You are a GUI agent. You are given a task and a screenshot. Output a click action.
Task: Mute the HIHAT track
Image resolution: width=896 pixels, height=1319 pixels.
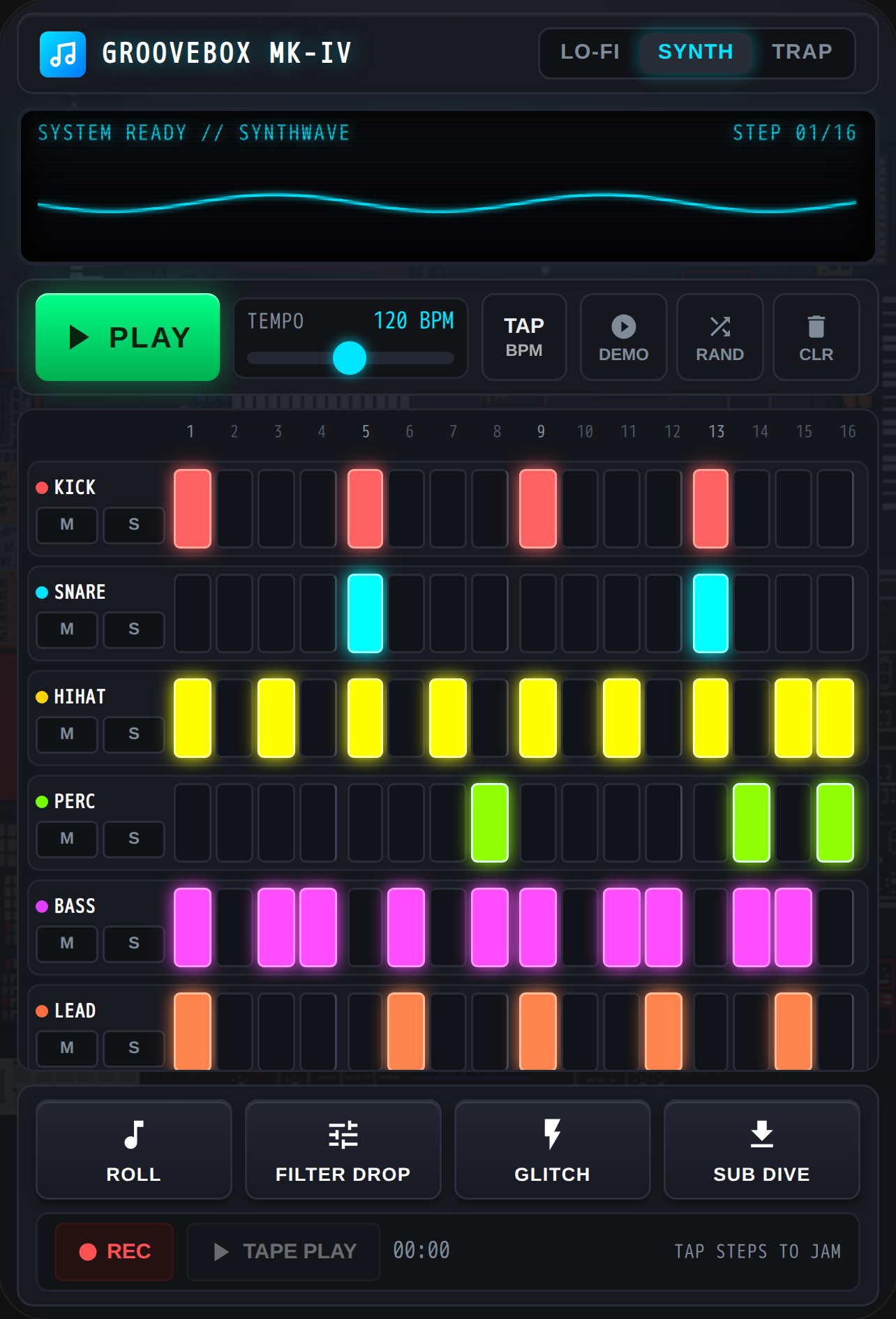coord(67,733)
